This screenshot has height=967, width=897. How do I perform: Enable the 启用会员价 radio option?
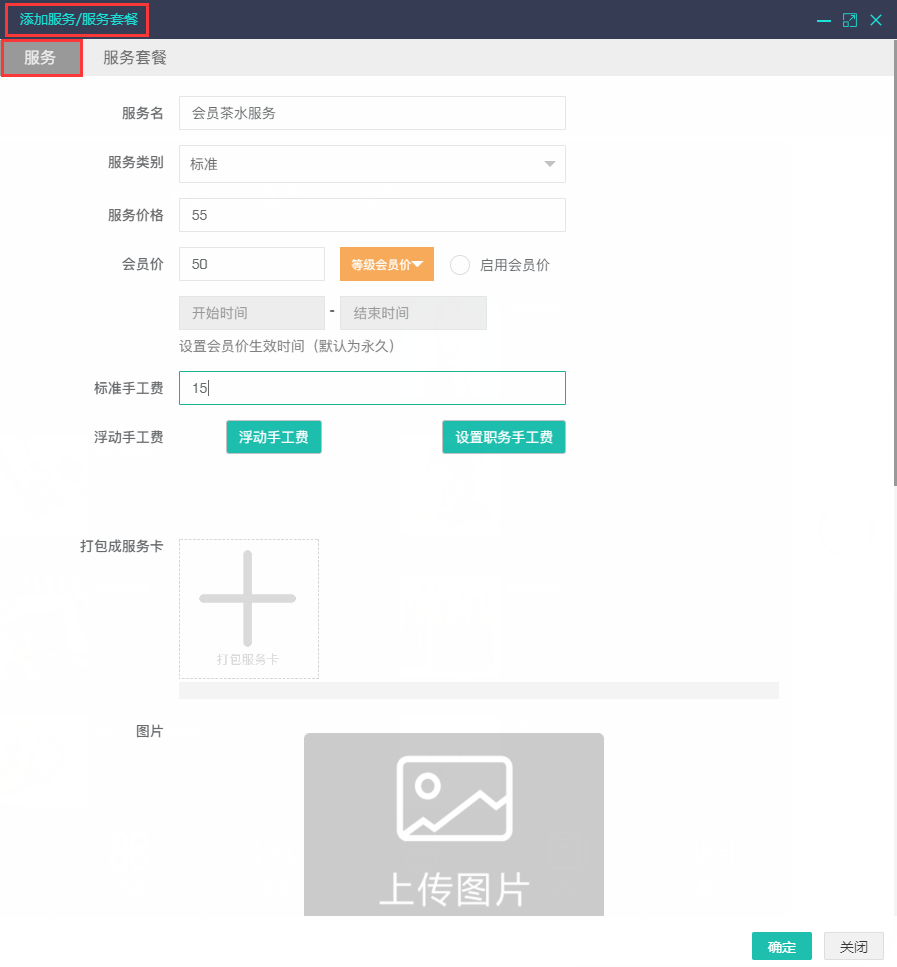click(x=460, y=265)
